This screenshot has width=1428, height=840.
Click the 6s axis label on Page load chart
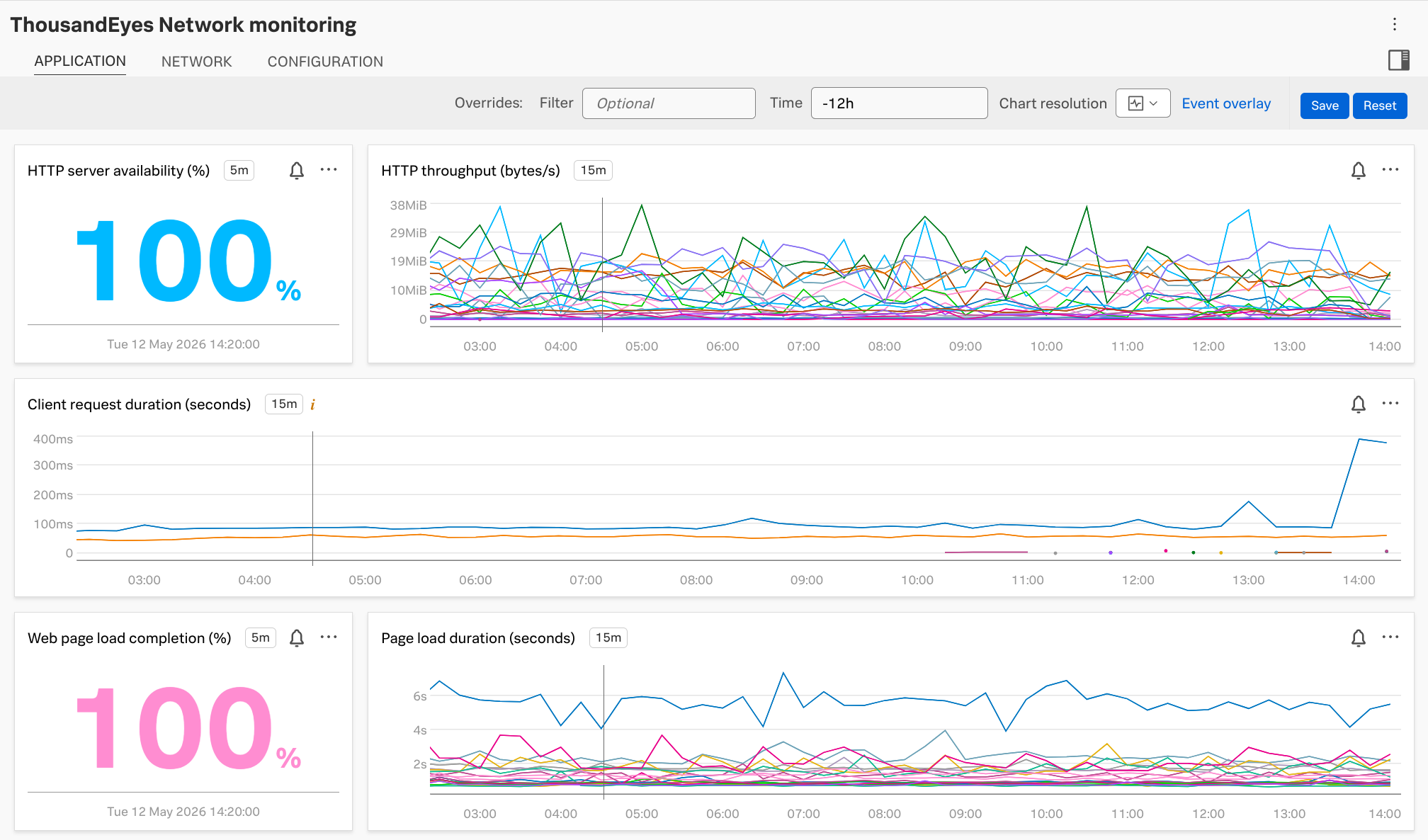point(420,696)
